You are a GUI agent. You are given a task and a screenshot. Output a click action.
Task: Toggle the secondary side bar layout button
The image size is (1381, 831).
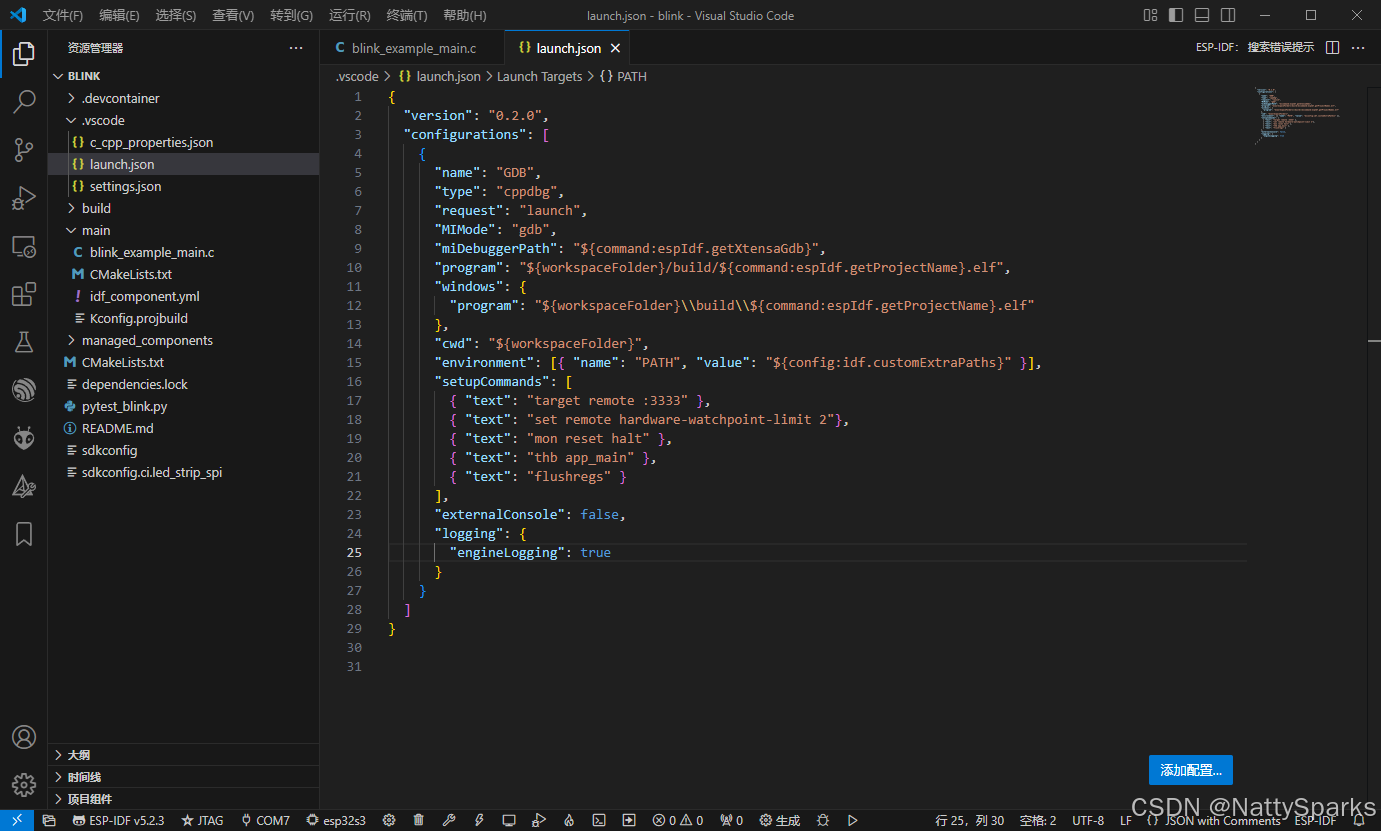pos(1228,15)
